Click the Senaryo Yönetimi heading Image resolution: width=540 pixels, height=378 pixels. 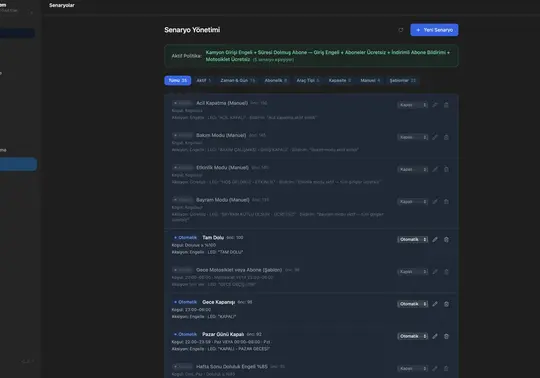[192, 30]
